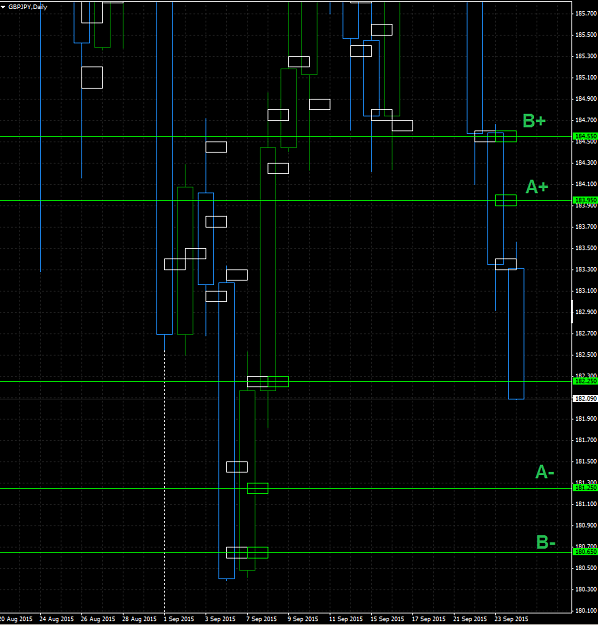The image size is (598, 625).
Task: Select the horizontal line below the B+ label
Action: [286, 137]
